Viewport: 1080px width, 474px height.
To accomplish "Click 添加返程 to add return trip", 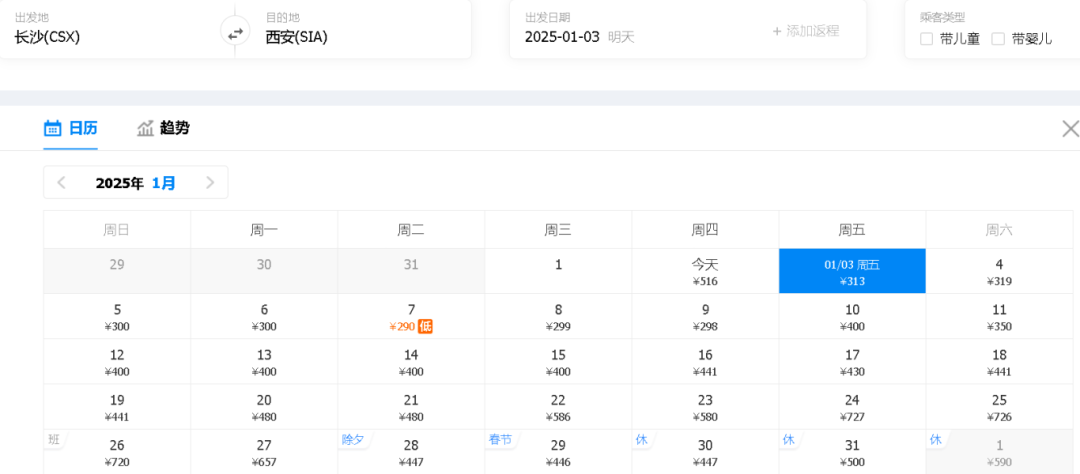I will click(x=805, y=31).
